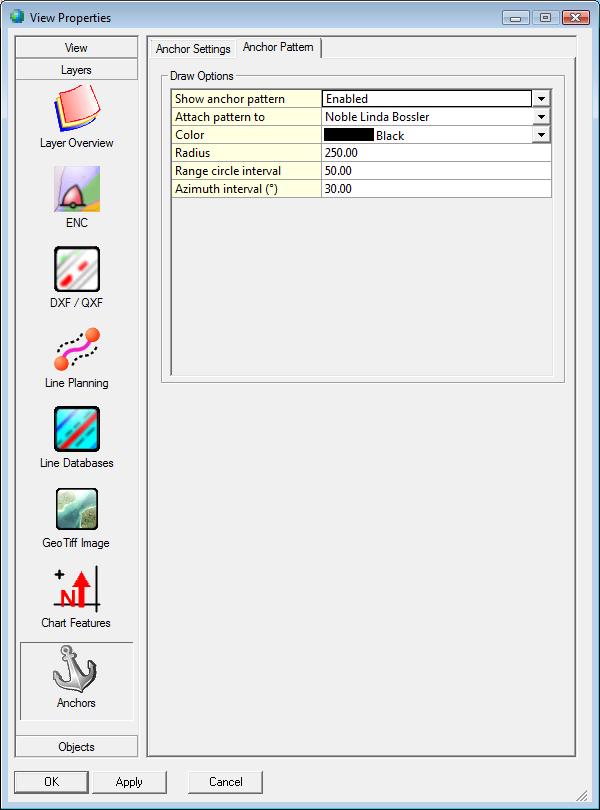This screenshot has width=600, height=810.
Task: Open the Objects section in sidebar
Action: tap(76, 746)
